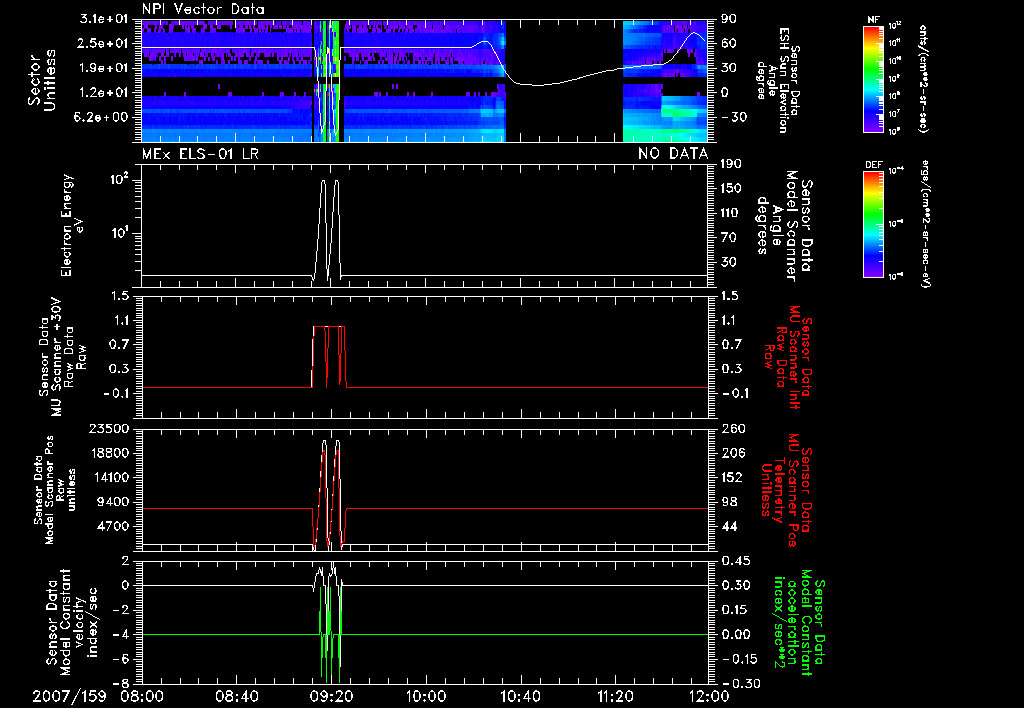This screenshot has width=1024, height=708.
Task: Click the 08:40 time axis label
Action: click(238, 696)
